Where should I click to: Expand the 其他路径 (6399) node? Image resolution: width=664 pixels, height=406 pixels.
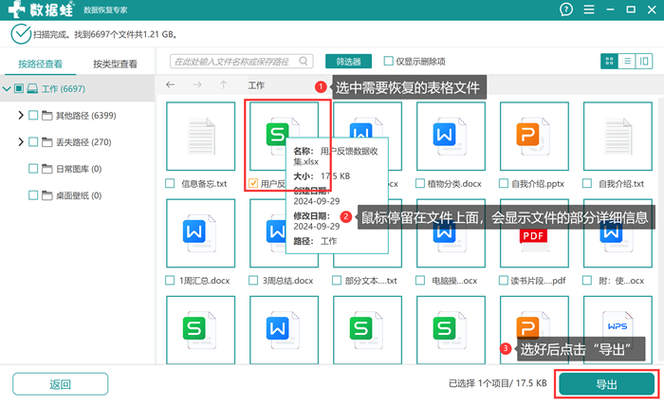point(21,115)
